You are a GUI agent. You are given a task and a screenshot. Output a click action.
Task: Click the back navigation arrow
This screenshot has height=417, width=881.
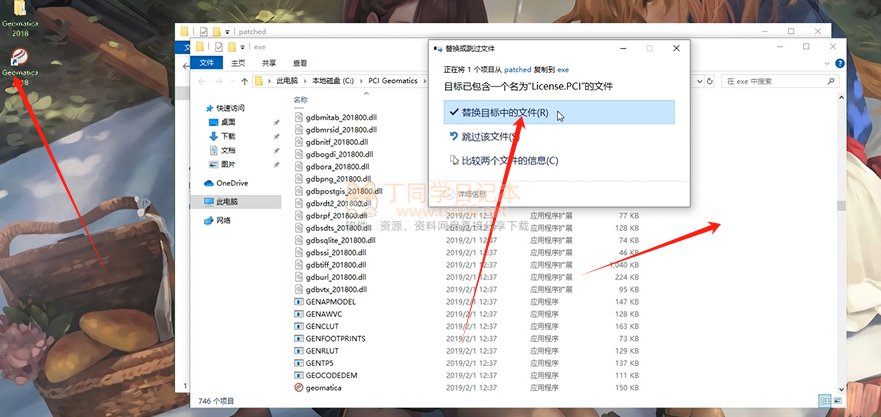pyautogui.click(x=199, y=80)
